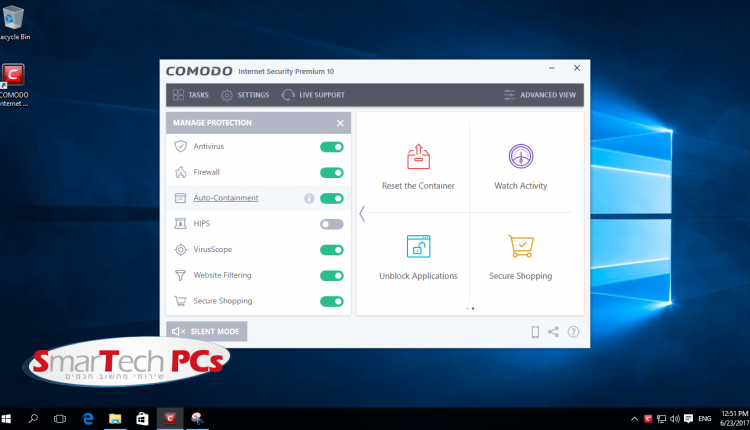The height and width of the screenshot is (430, 750).
Task: Go to previous task page arrow
Action: tap(362, 213)
